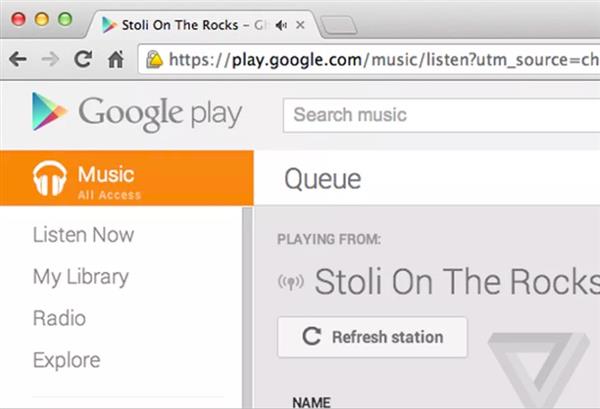Click the sidebar vertical scrollbar
Image resolution: width=600 pixels, height=409 pixels.
tap(248, 307)
